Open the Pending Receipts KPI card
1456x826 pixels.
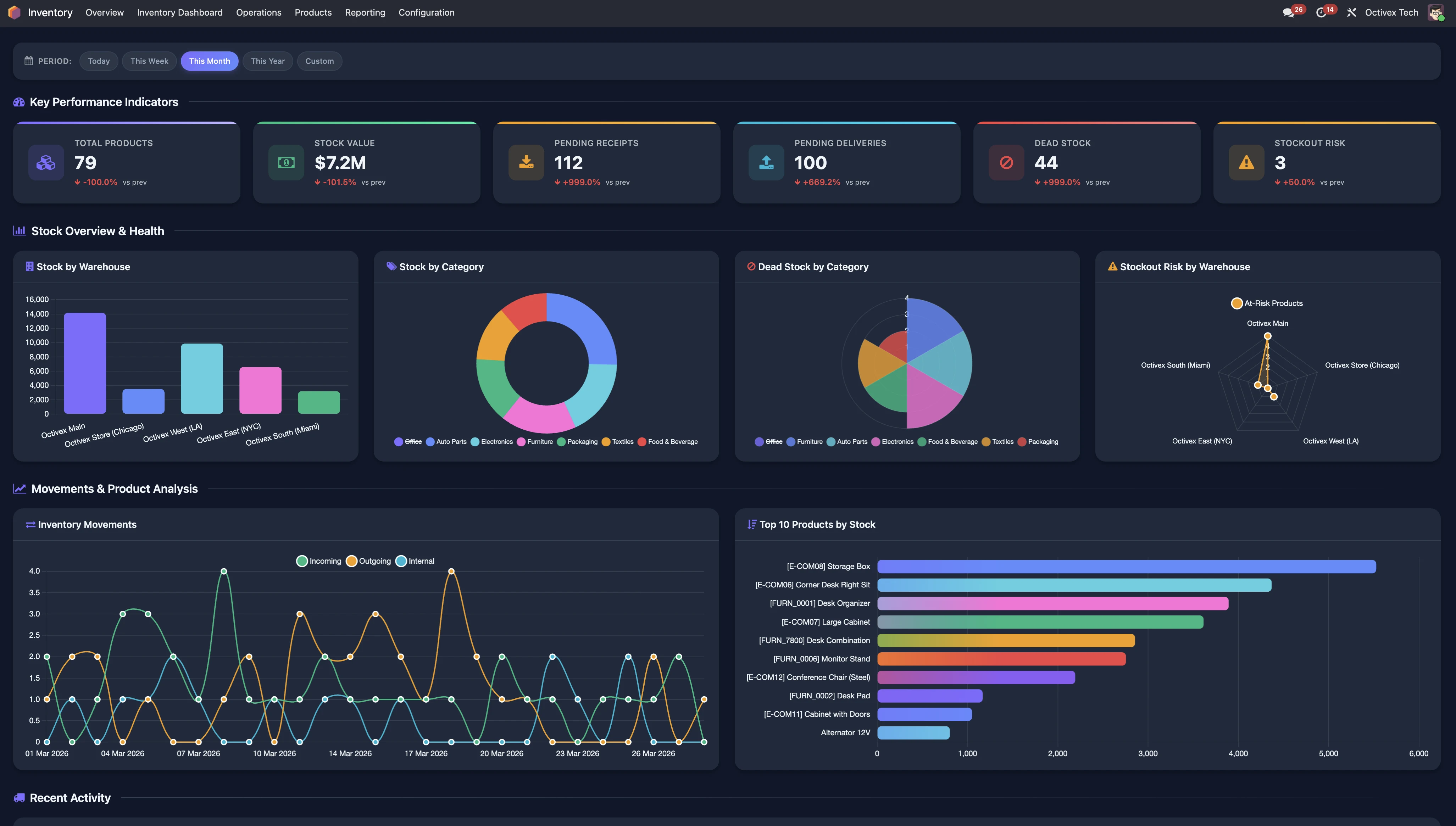[x=607, y=162]
